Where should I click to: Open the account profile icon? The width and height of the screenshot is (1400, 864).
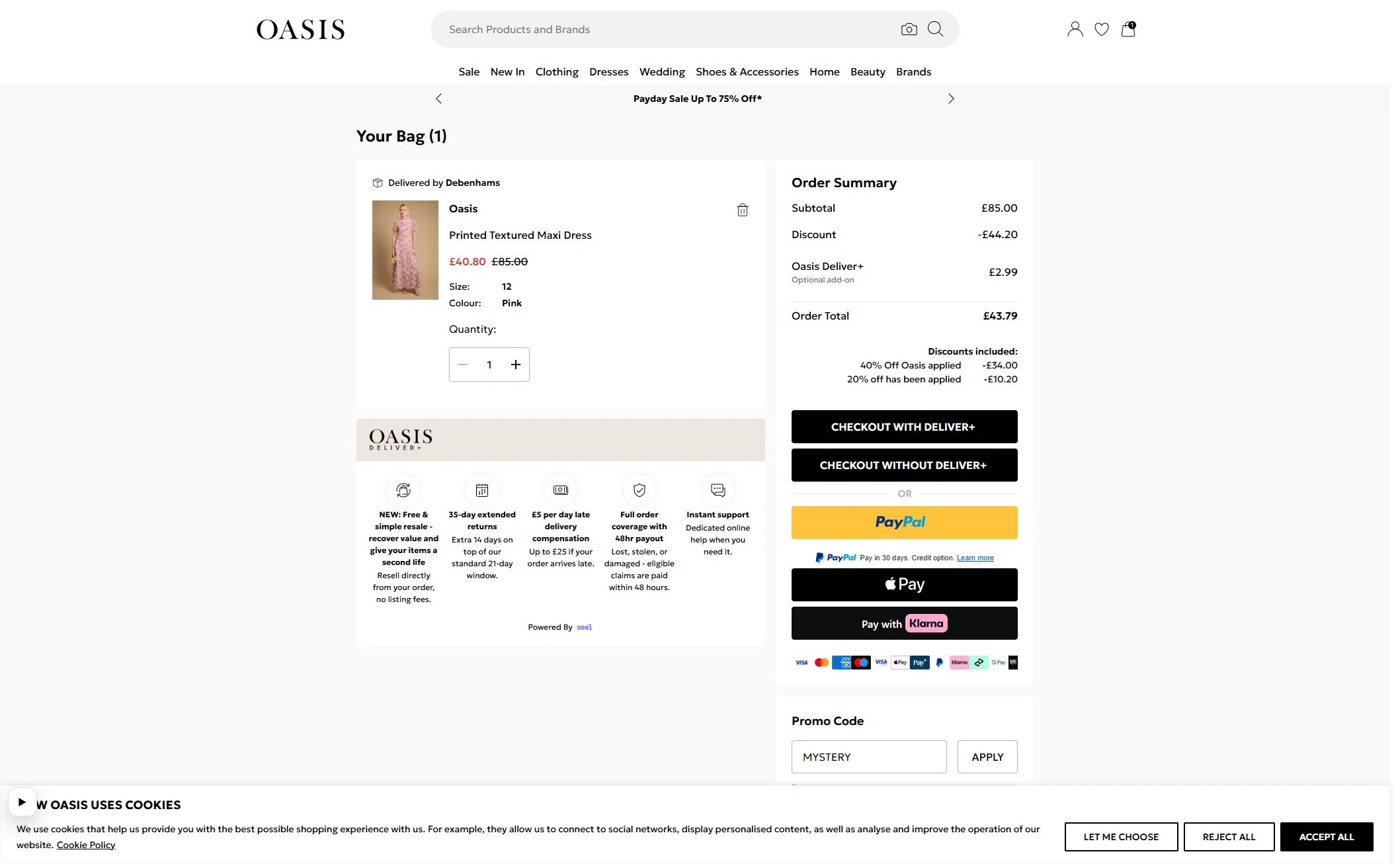pyautogui.click(x=1075, y=29)
